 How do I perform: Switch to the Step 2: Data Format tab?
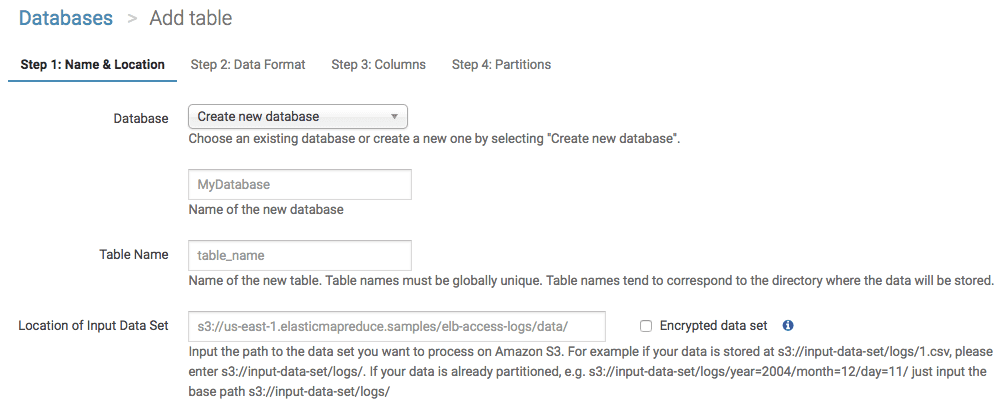[x=248, y=65]
